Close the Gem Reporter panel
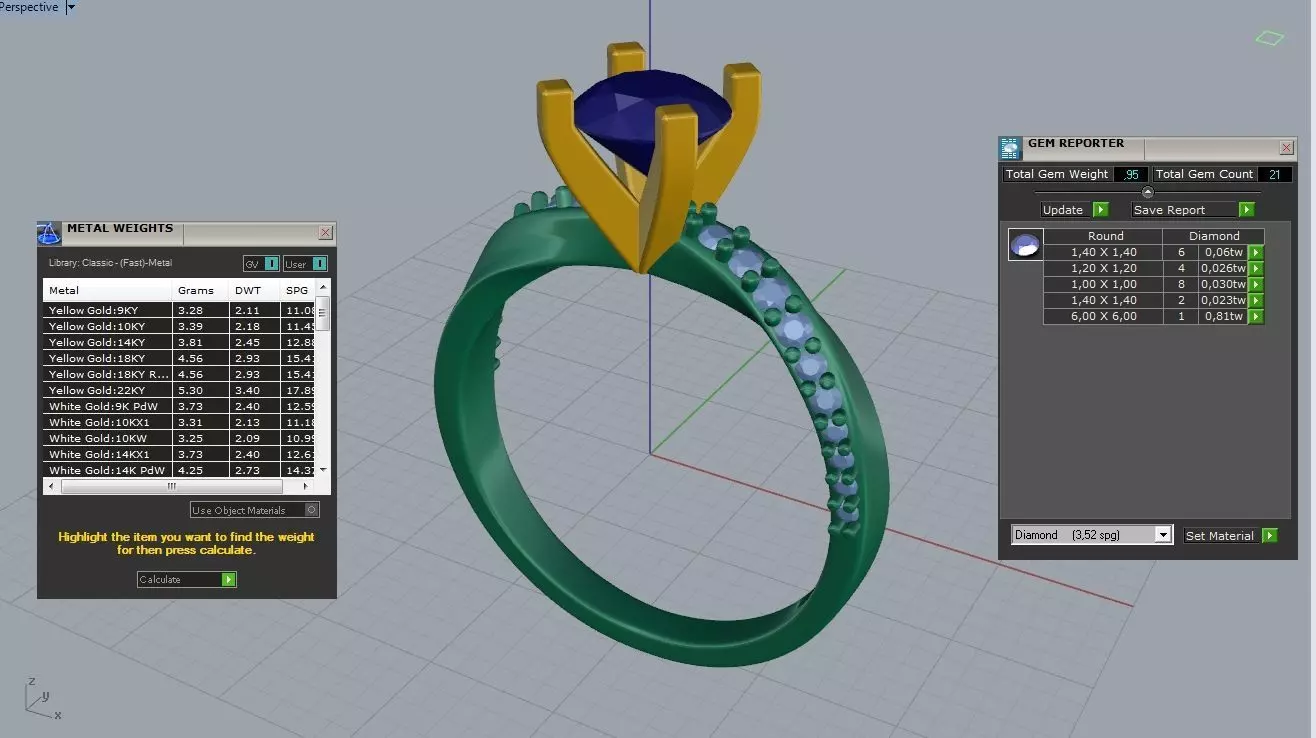 click(1286, 148)
